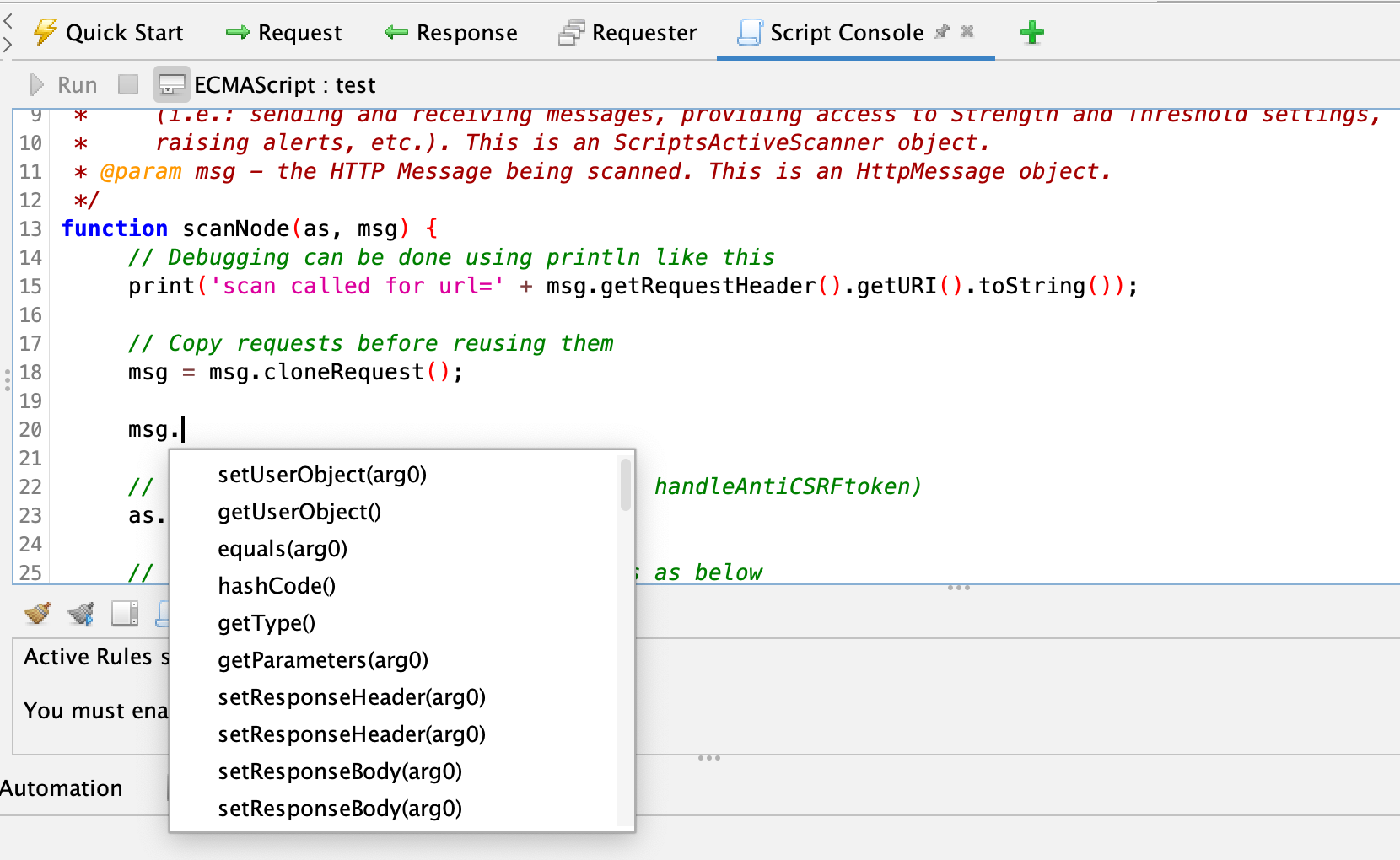Click the lower ellipsis divider handle
The image size is (1400, 860).
click(x=708, y=758)
